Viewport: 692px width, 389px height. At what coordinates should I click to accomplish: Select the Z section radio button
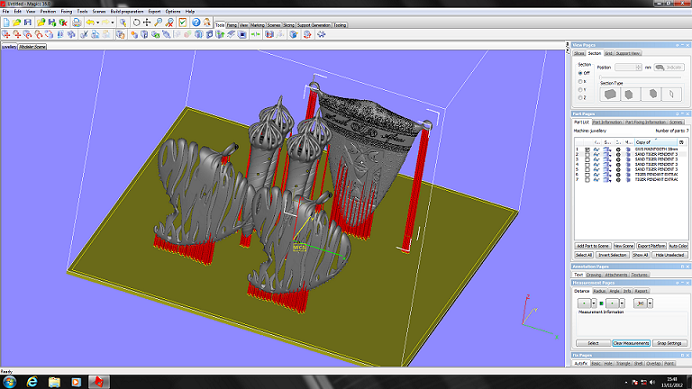point(580,98)
